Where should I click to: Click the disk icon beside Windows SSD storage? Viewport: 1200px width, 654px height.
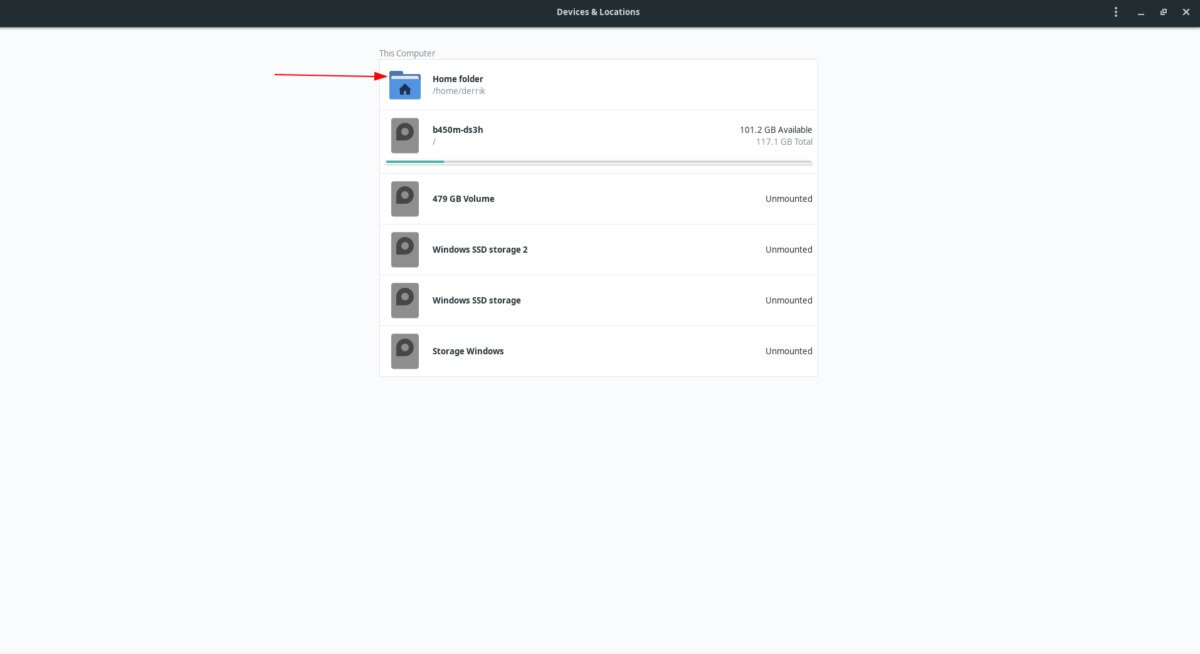pos(405,301)
